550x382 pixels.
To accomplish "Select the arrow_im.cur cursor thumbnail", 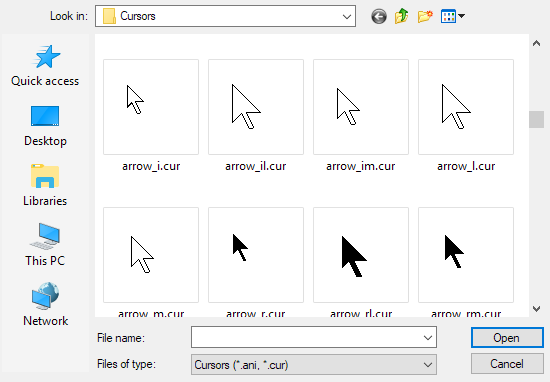I will click(x=361, y=107).
